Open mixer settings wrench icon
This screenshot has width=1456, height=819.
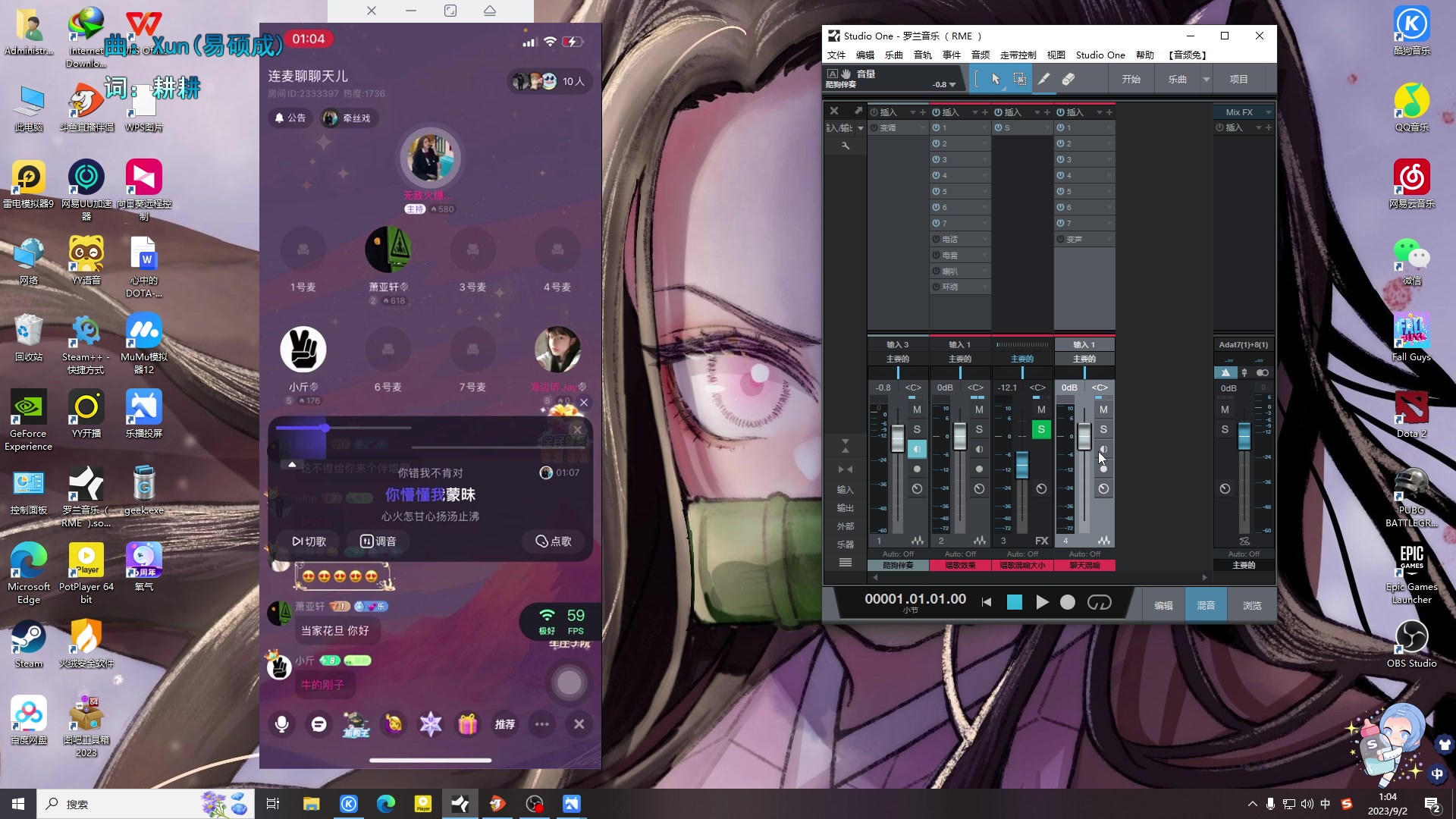click(846, 146)
